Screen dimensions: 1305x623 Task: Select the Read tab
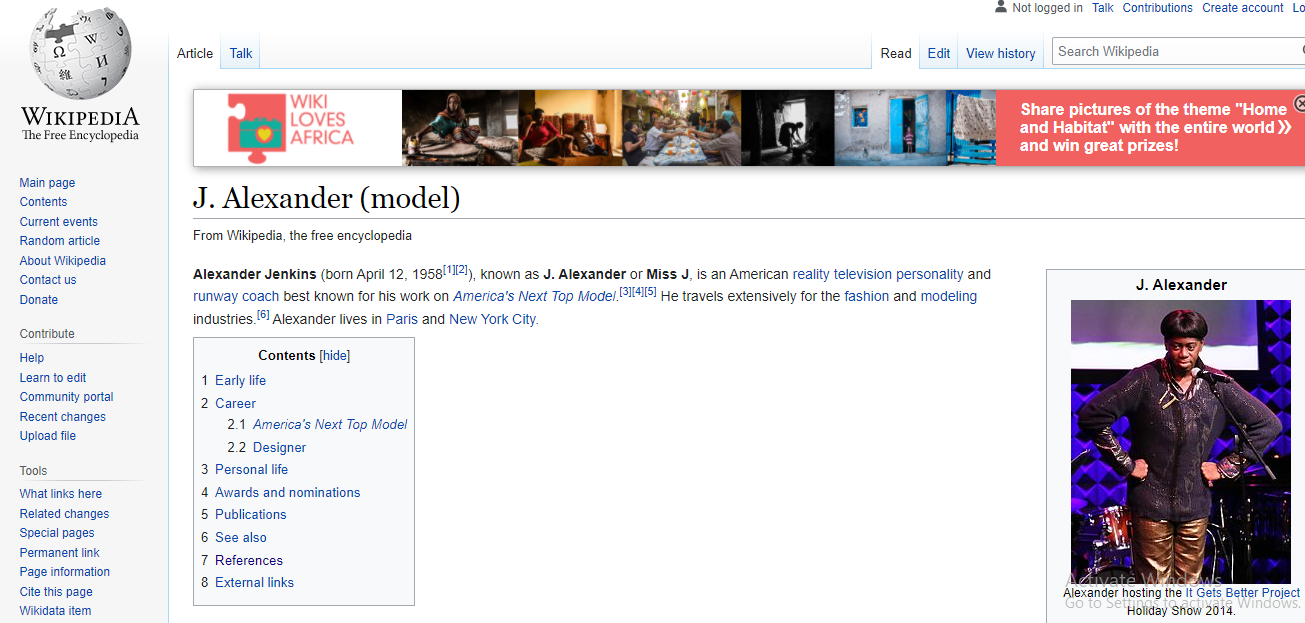click(x=896, y=53)
